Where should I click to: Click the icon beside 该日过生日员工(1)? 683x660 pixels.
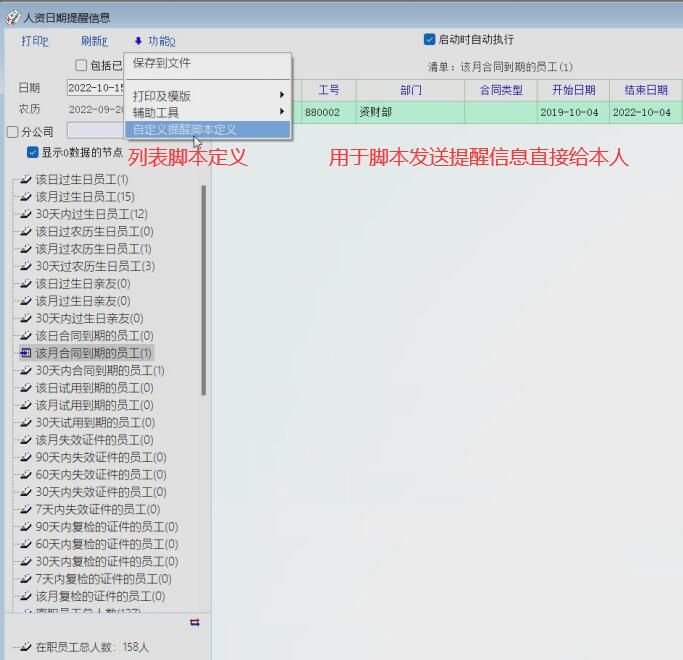[x=26, y=180]
